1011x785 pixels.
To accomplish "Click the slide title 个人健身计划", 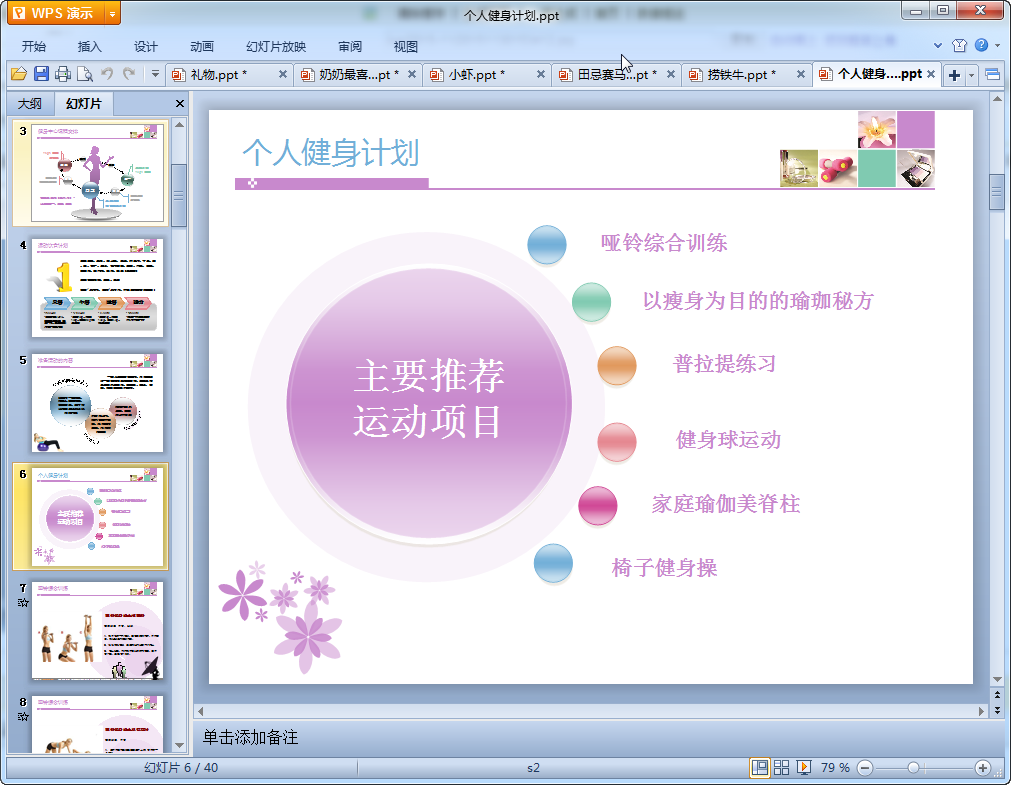I will (x=330, y=153).
